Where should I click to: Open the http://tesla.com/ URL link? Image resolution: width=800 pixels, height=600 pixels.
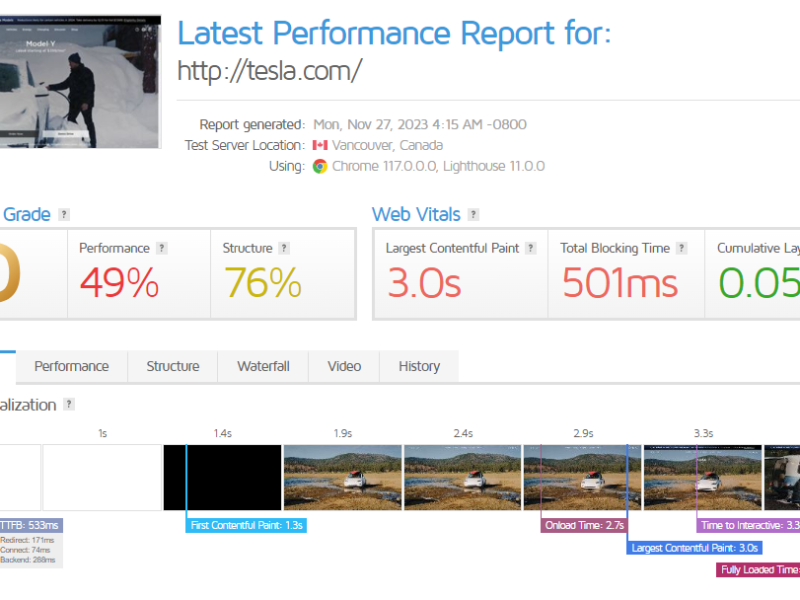[269, 71]
